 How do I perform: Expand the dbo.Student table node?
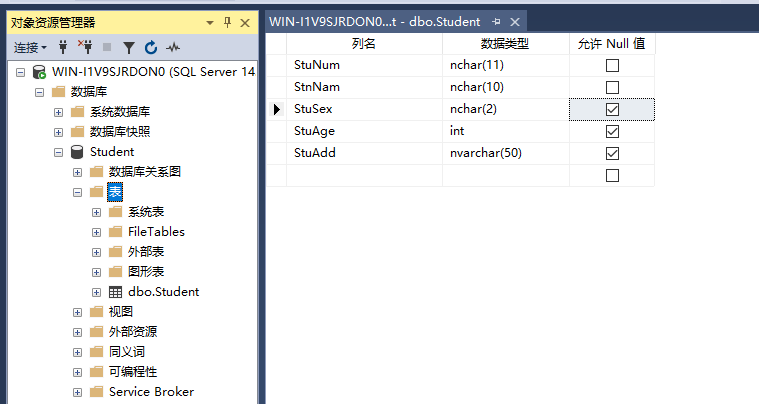[x=96, y=292]
